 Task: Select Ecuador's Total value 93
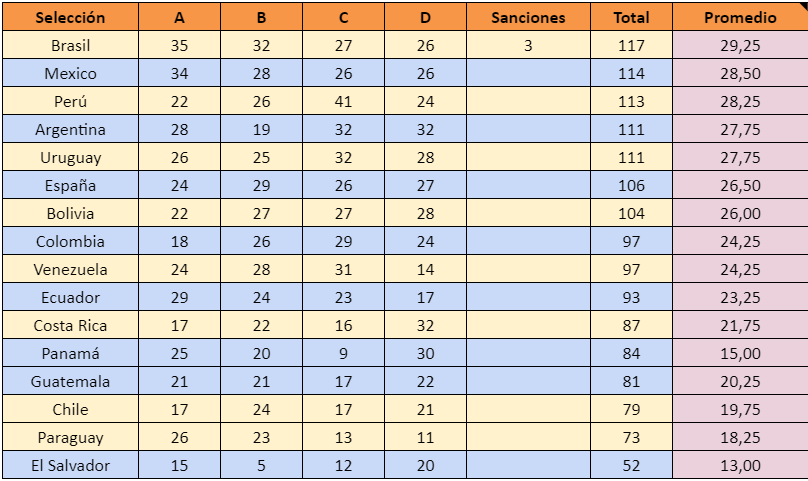(x=631, y=297)
